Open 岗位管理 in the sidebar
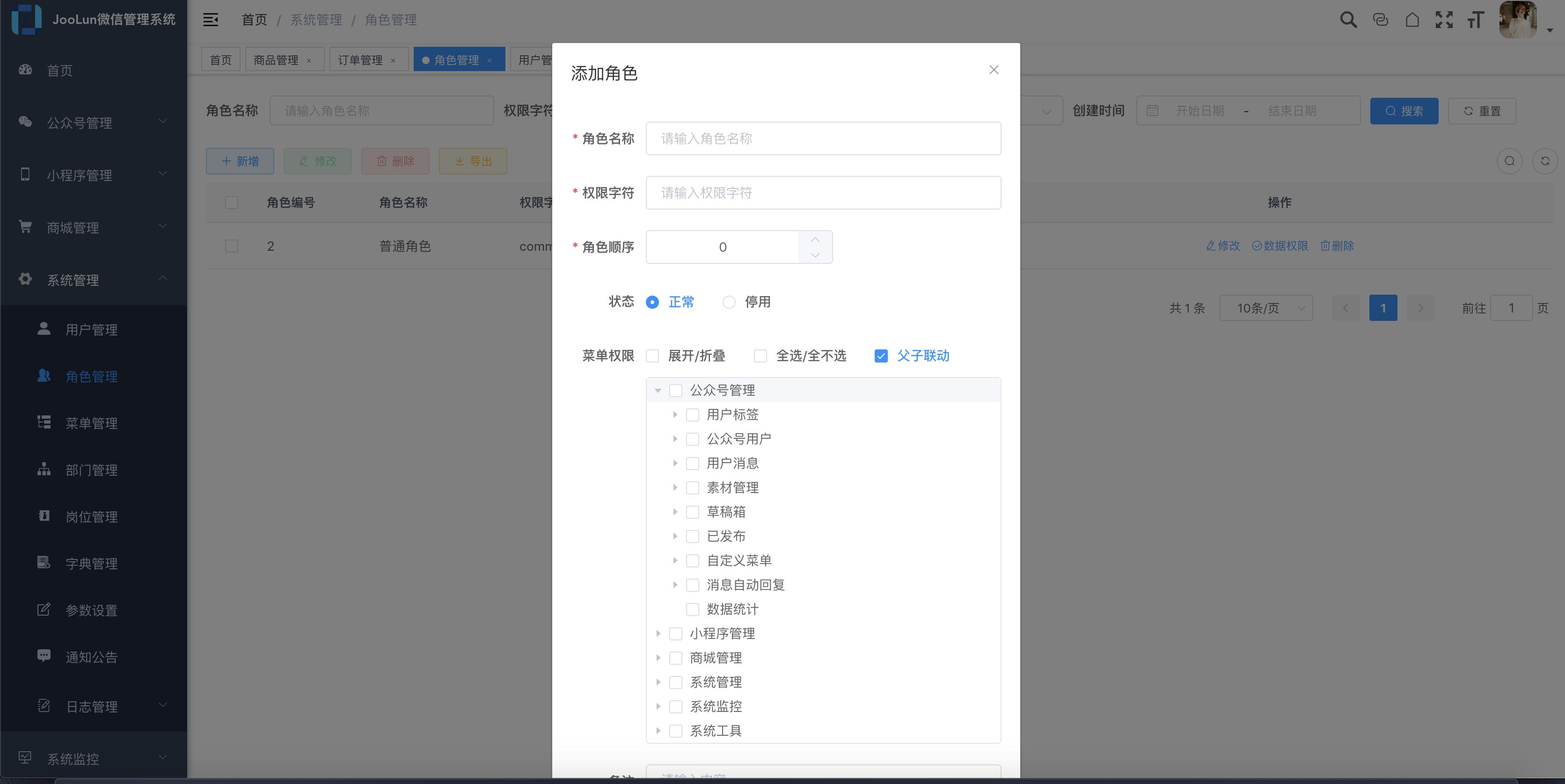Viewport: 1565px width, 784px height. 92,516
